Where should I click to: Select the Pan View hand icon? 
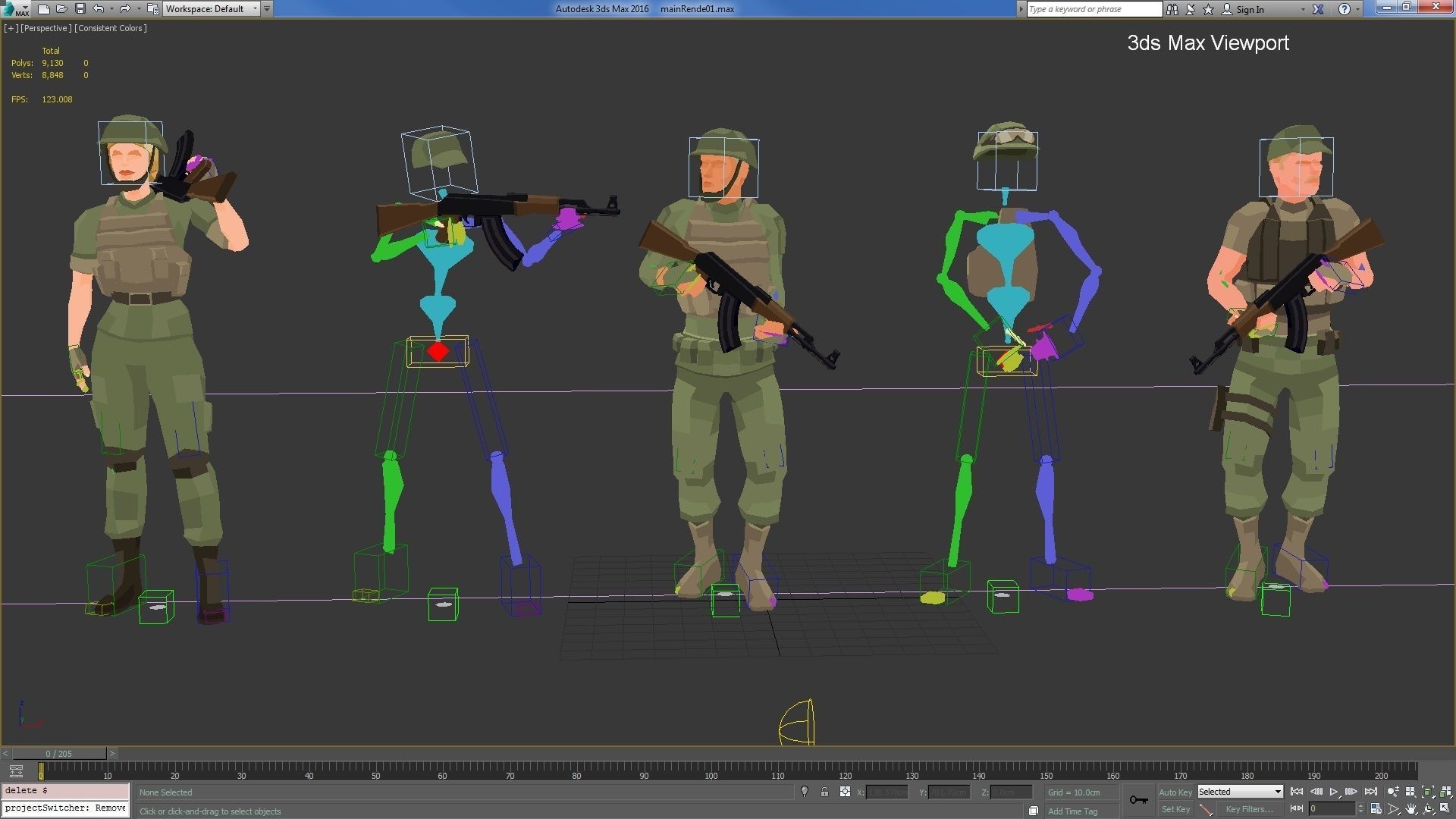[1410, 809]
